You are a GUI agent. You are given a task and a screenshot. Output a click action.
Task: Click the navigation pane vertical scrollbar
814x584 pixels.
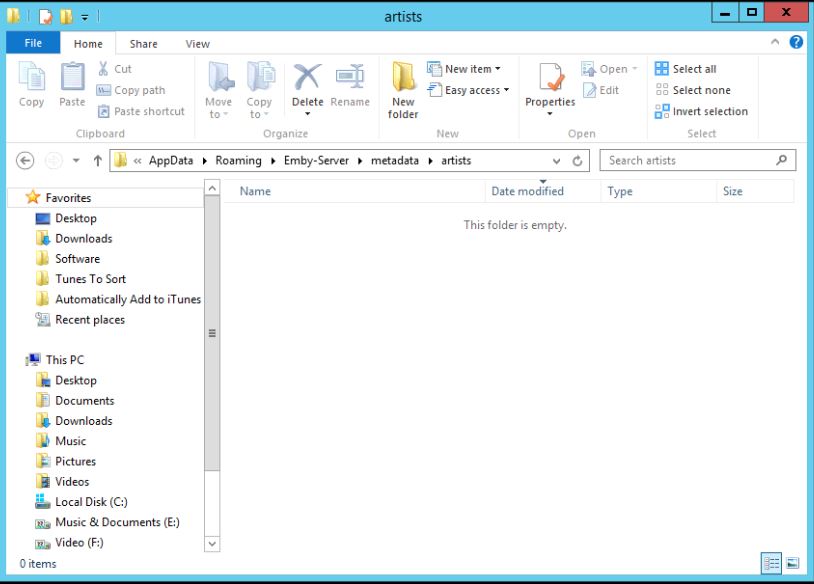pos(212,334)
